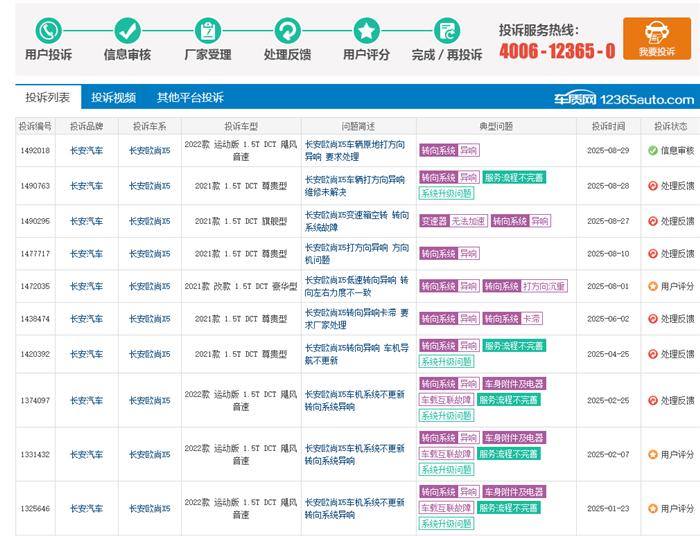Open complaint 长安欧尚X5车辆打方向异响 维修未解决
The image size is (700, 536).
355,186
